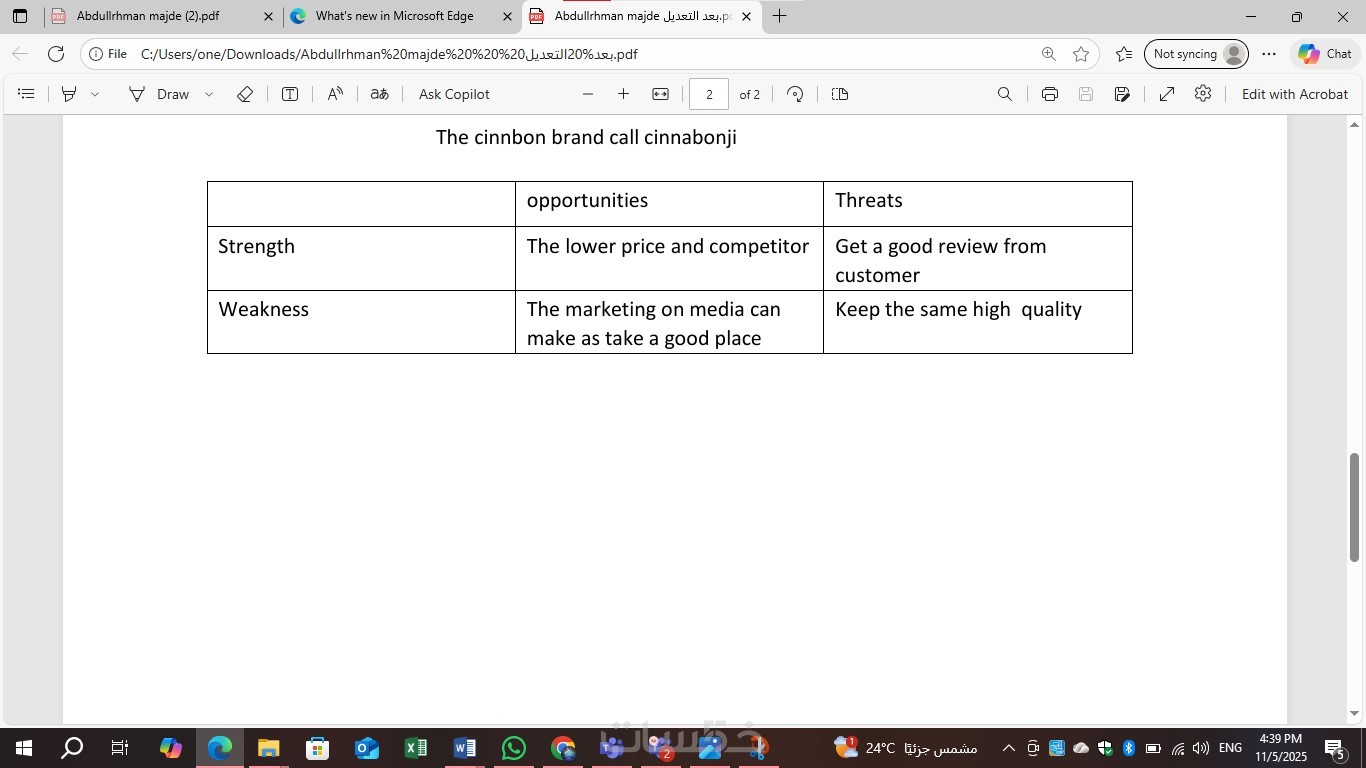Click the Save As icon
Viewport: 1366px width, 768px height.
click(x=1123, y=94)
